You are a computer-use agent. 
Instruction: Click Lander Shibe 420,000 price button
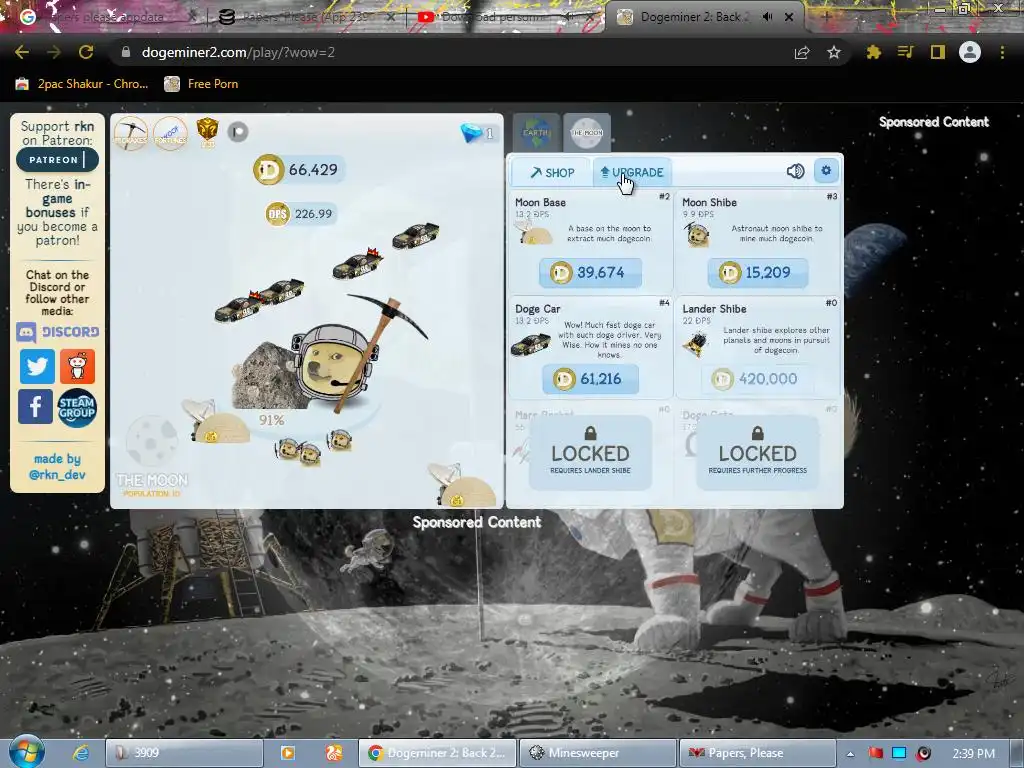click(x=758, y=379)
